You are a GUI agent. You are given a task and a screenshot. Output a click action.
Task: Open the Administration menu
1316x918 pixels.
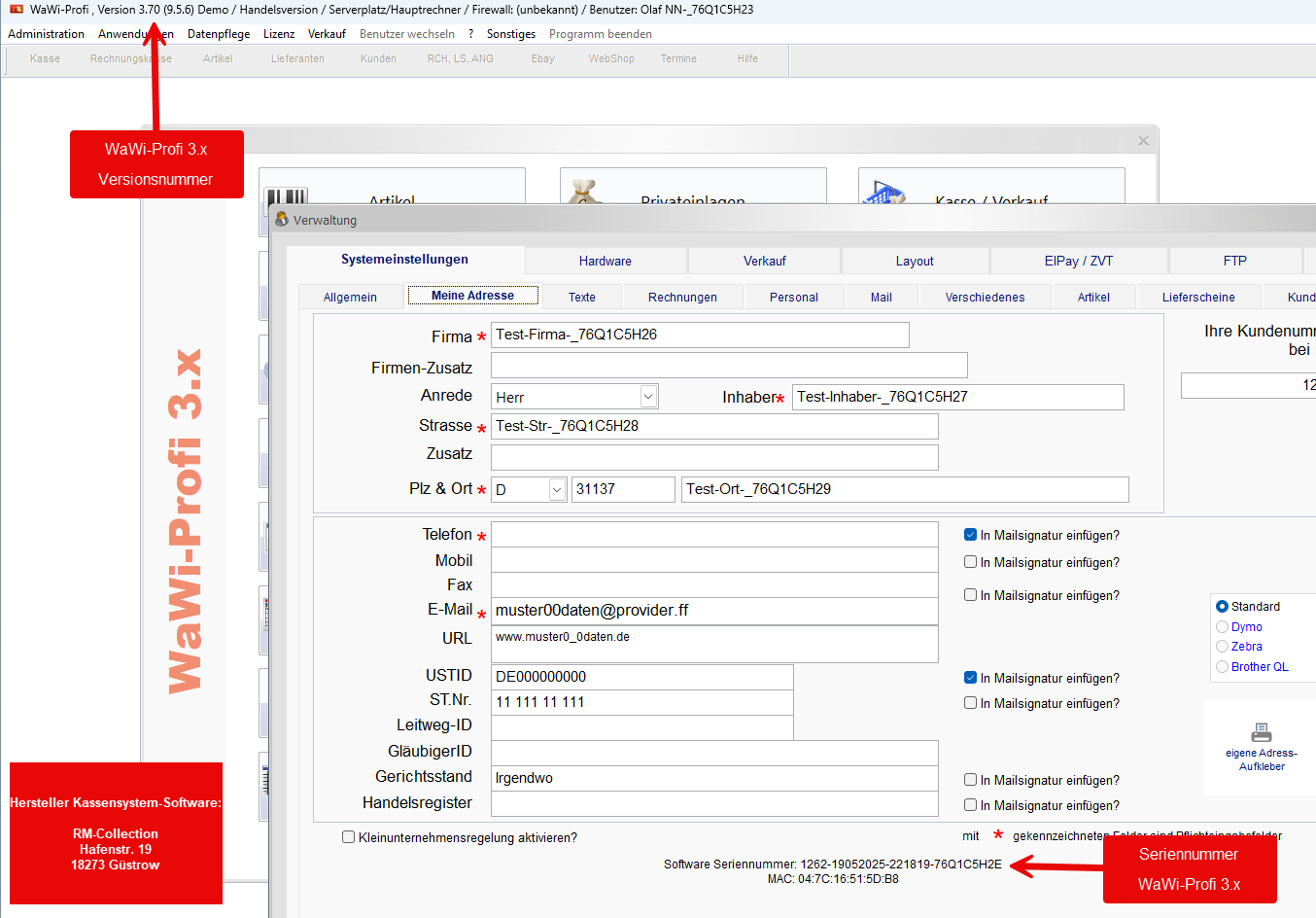(x=47, y=34)
